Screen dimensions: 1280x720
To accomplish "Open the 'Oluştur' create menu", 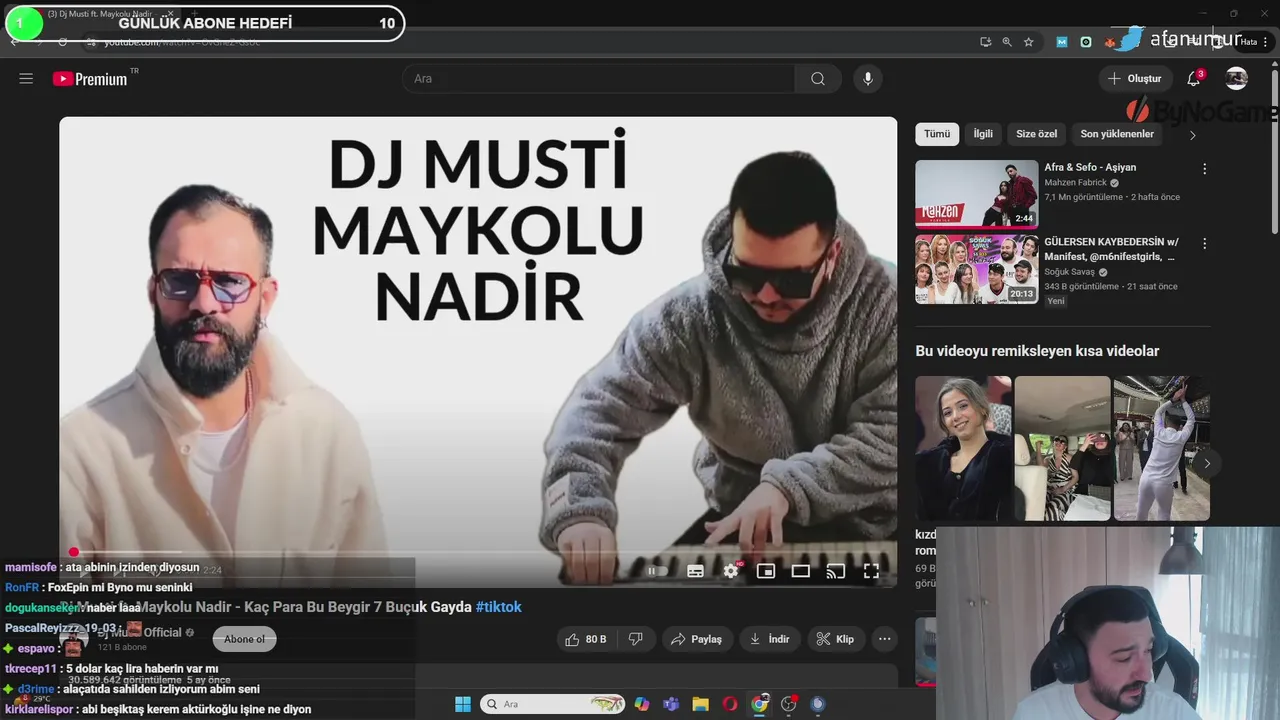I will click(1135, 79).
